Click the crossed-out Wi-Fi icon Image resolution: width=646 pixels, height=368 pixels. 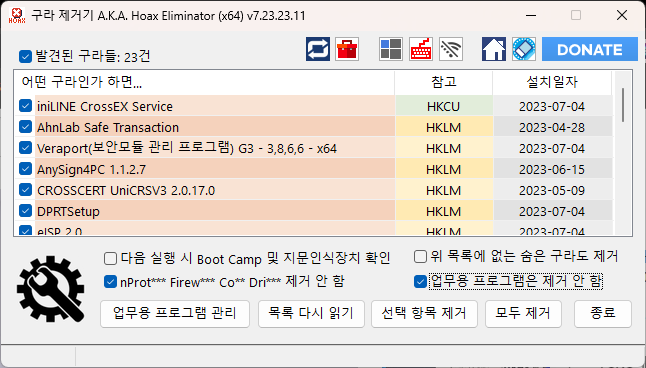tap(451, 49)
